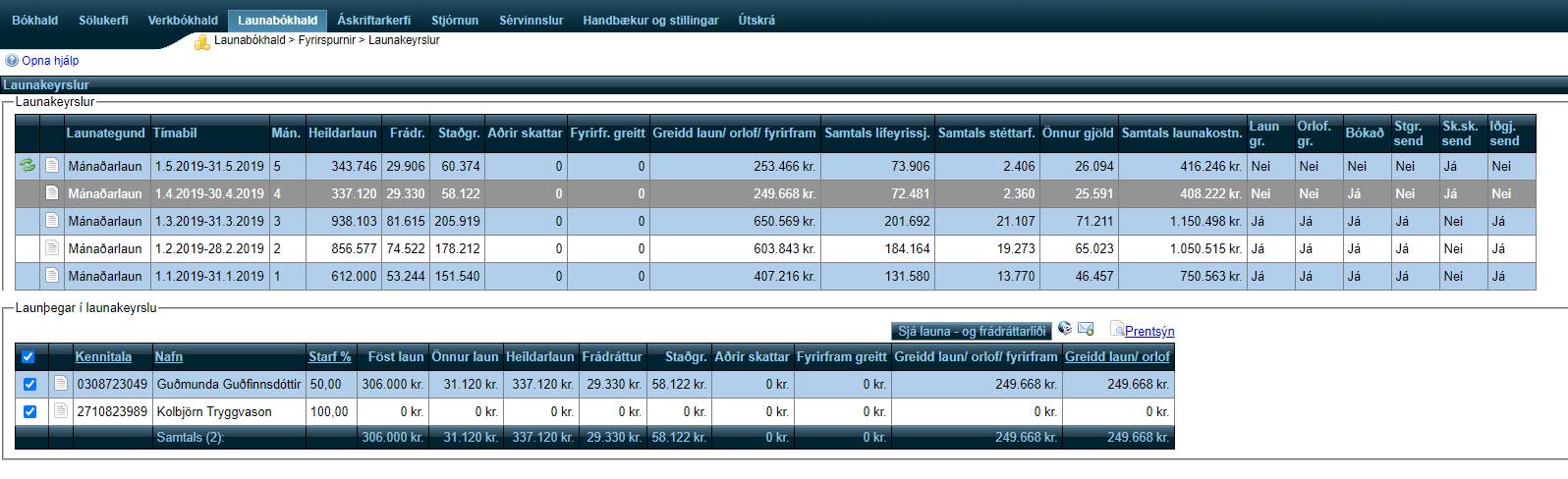
Task: Click the blue help question mark icon
Action: click(x=12, y=61)
